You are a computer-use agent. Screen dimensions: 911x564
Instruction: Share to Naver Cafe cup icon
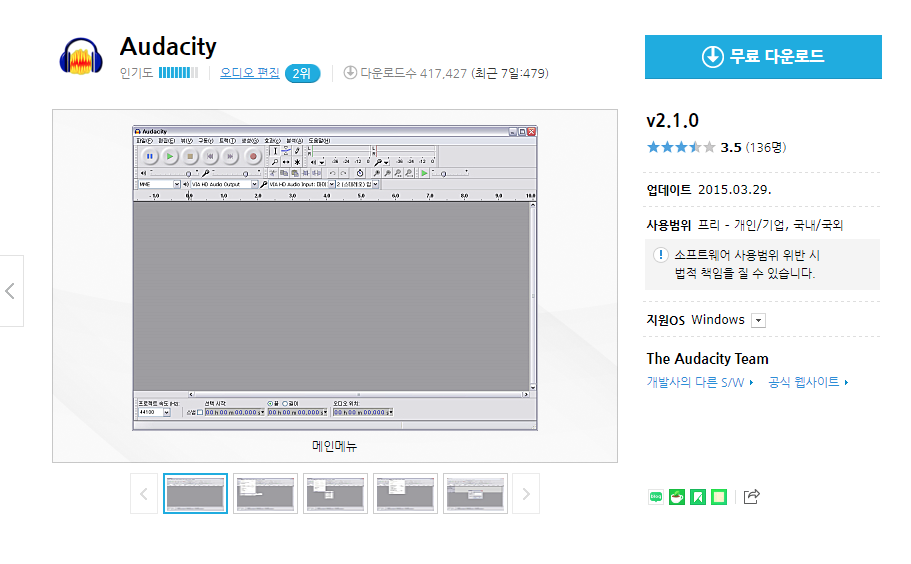(677, 497)
